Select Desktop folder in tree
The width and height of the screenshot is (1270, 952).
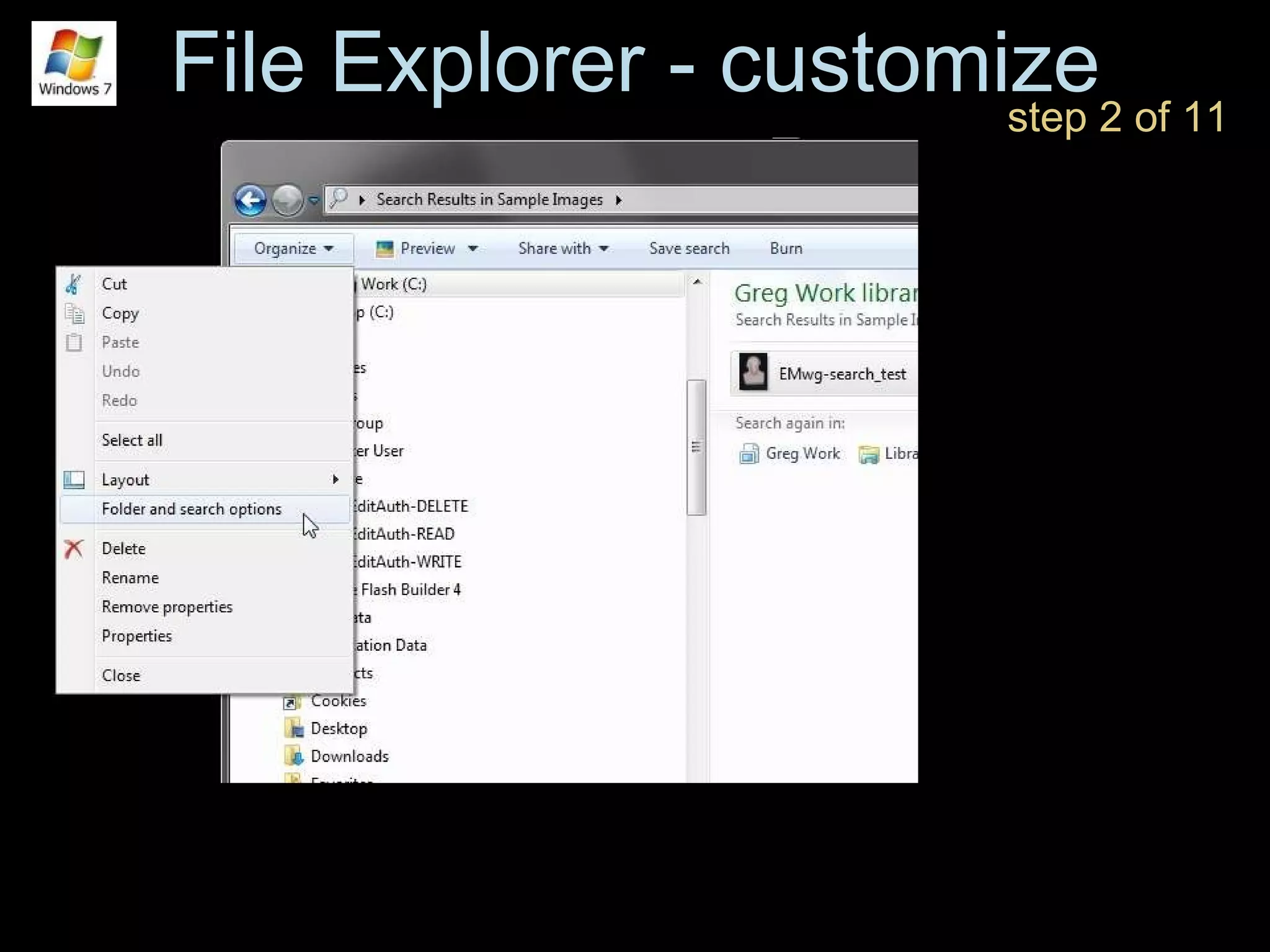339,729
